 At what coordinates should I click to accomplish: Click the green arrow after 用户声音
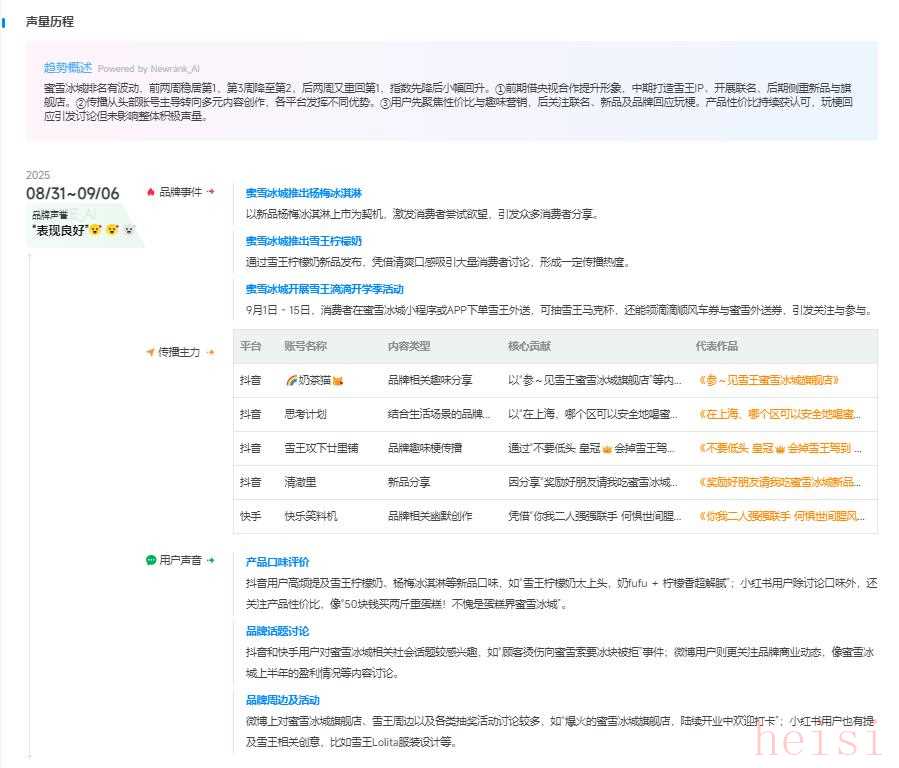210,560
